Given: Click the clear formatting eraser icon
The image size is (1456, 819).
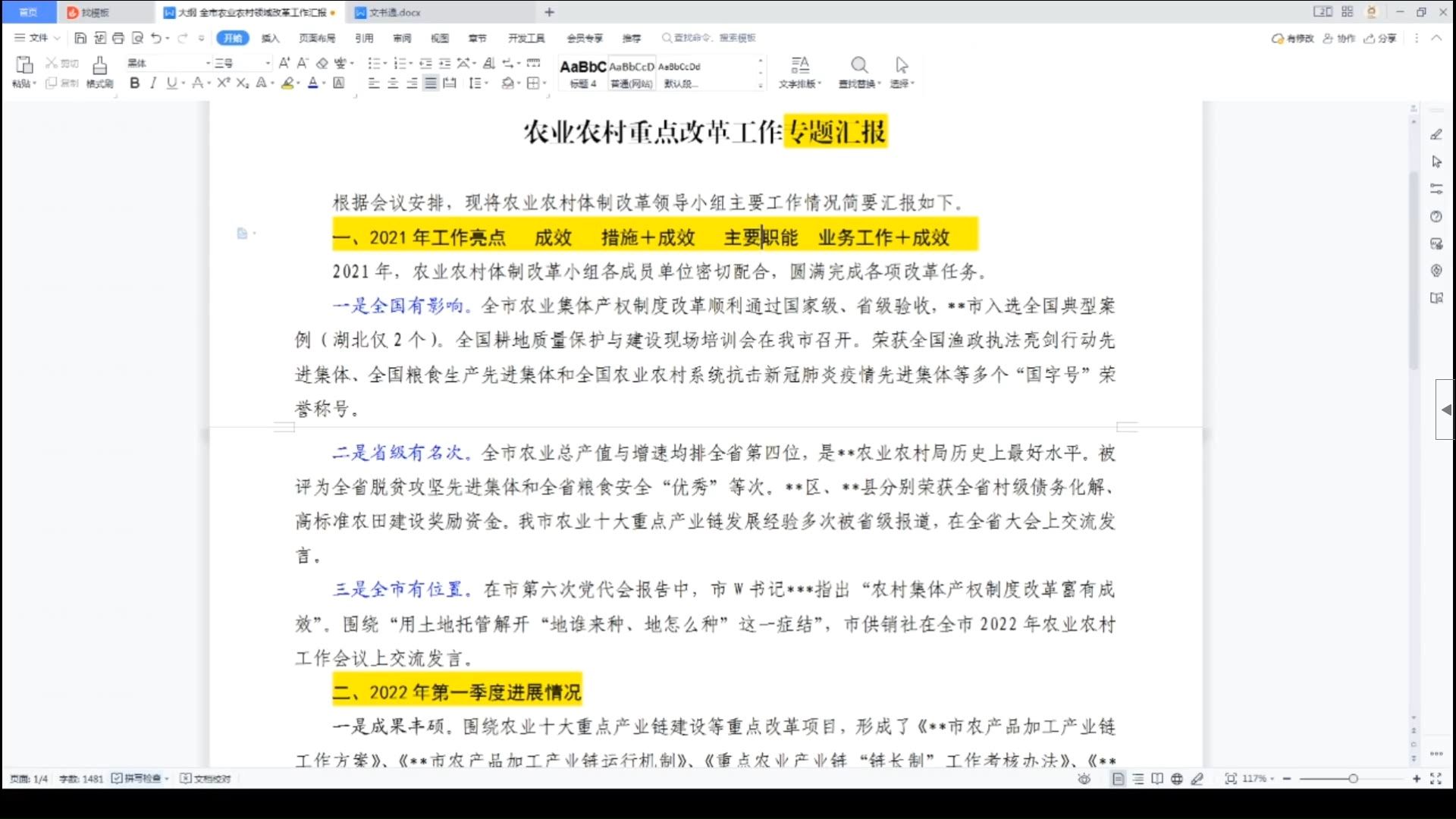Looking at the screenshot, I should [322, 63].
